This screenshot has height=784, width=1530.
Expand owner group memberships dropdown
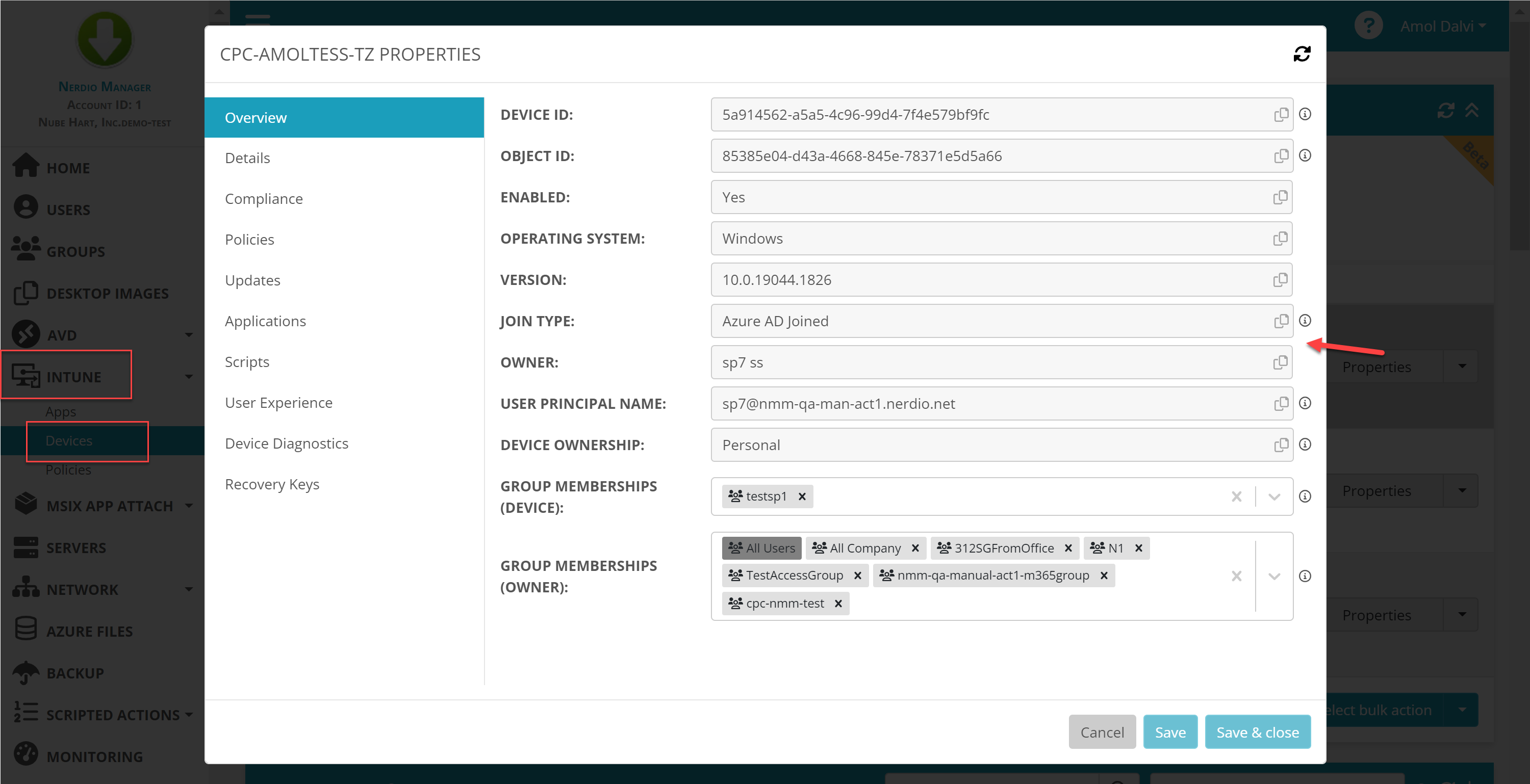tap(1274, 576)
